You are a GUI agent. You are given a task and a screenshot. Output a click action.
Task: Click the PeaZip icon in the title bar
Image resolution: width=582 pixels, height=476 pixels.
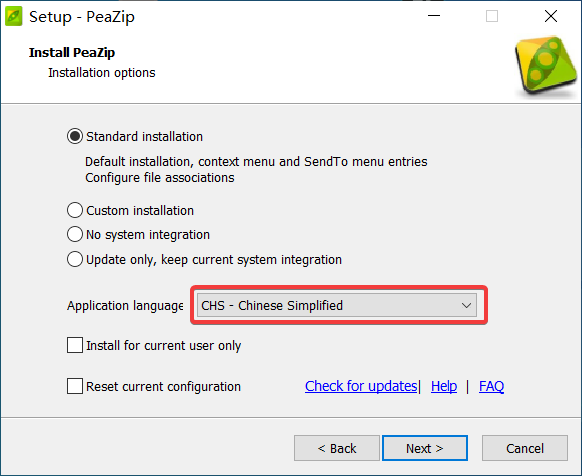13,16
